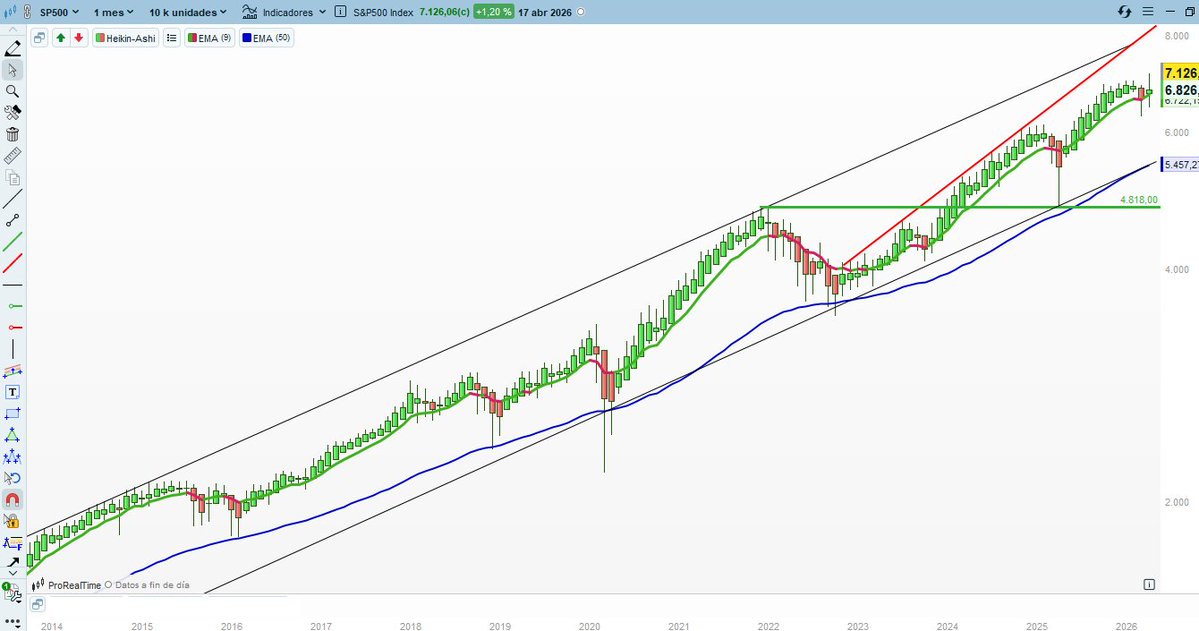Image resolution: width=1199 pixels, height=631 pixels.
Task: Pick the red trend line tool
Action: [x=12, y=263]
